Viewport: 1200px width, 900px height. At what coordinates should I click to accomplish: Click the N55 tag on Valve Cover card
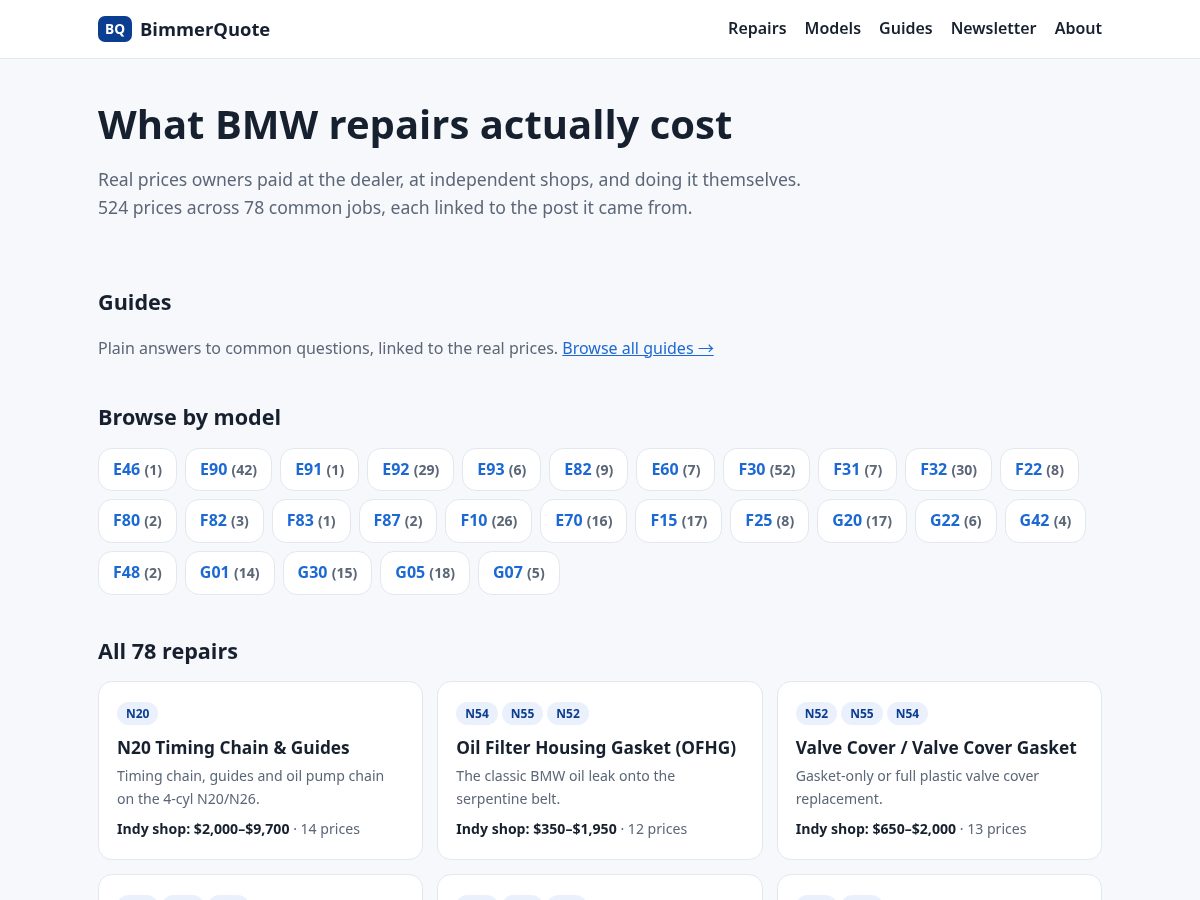tap(862, 713)
